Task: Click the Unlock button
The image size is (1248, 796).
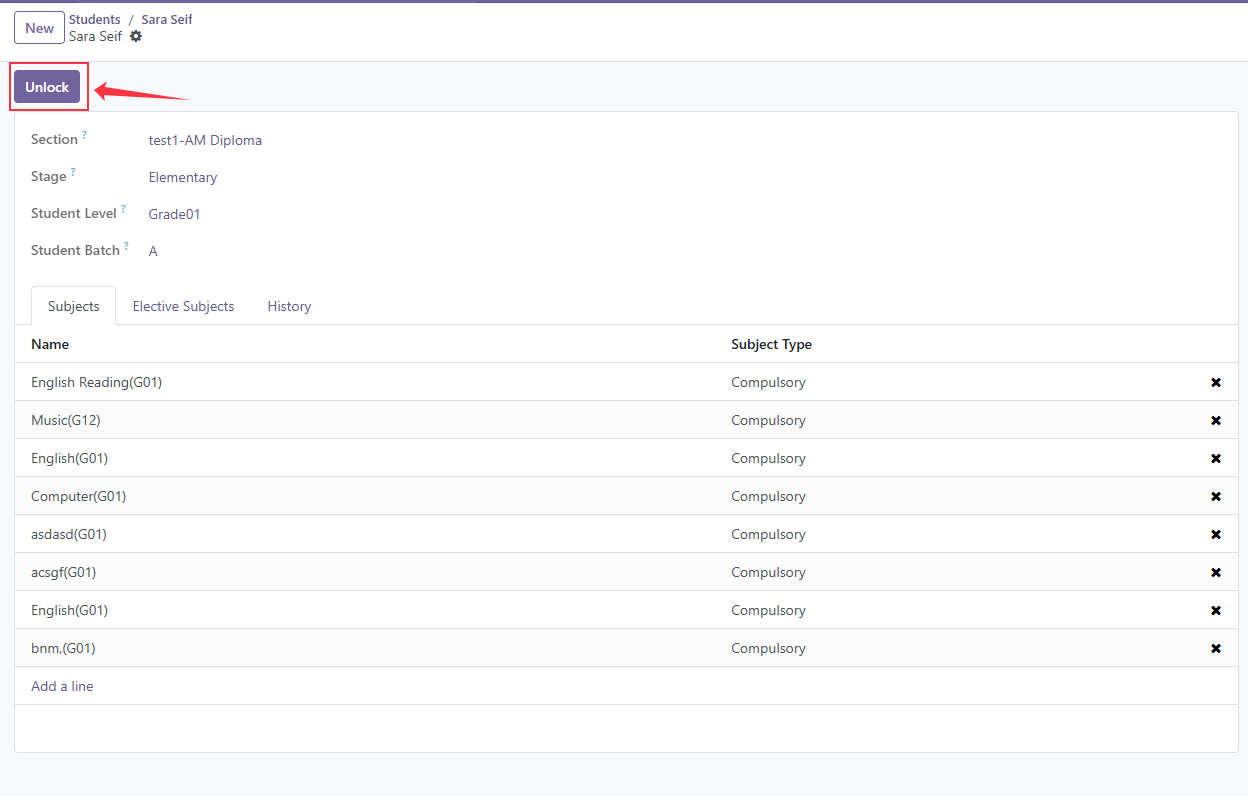Action: click(x=47, y=87)
